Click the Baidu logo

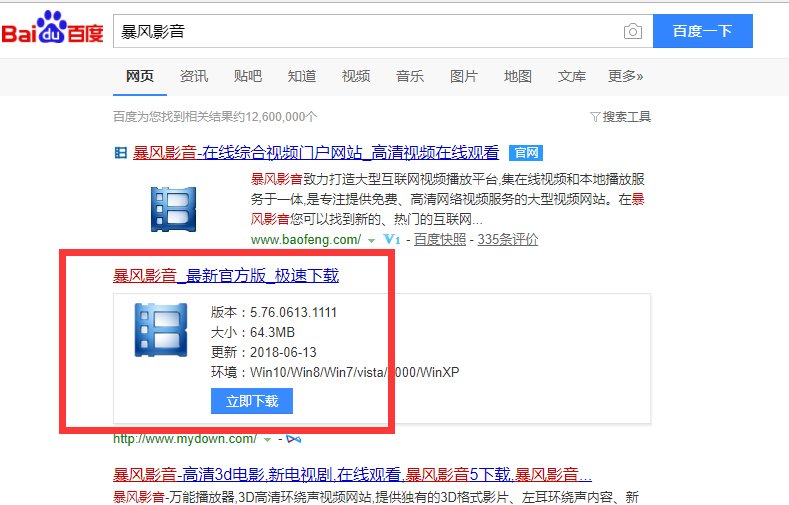coord(52,30)
